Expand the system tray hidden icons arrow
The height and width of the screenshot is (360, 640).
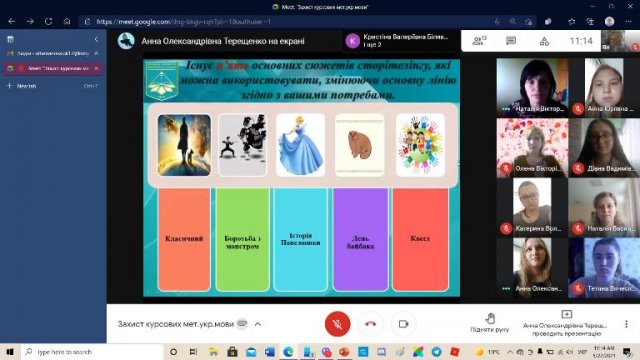click(510, 352)
